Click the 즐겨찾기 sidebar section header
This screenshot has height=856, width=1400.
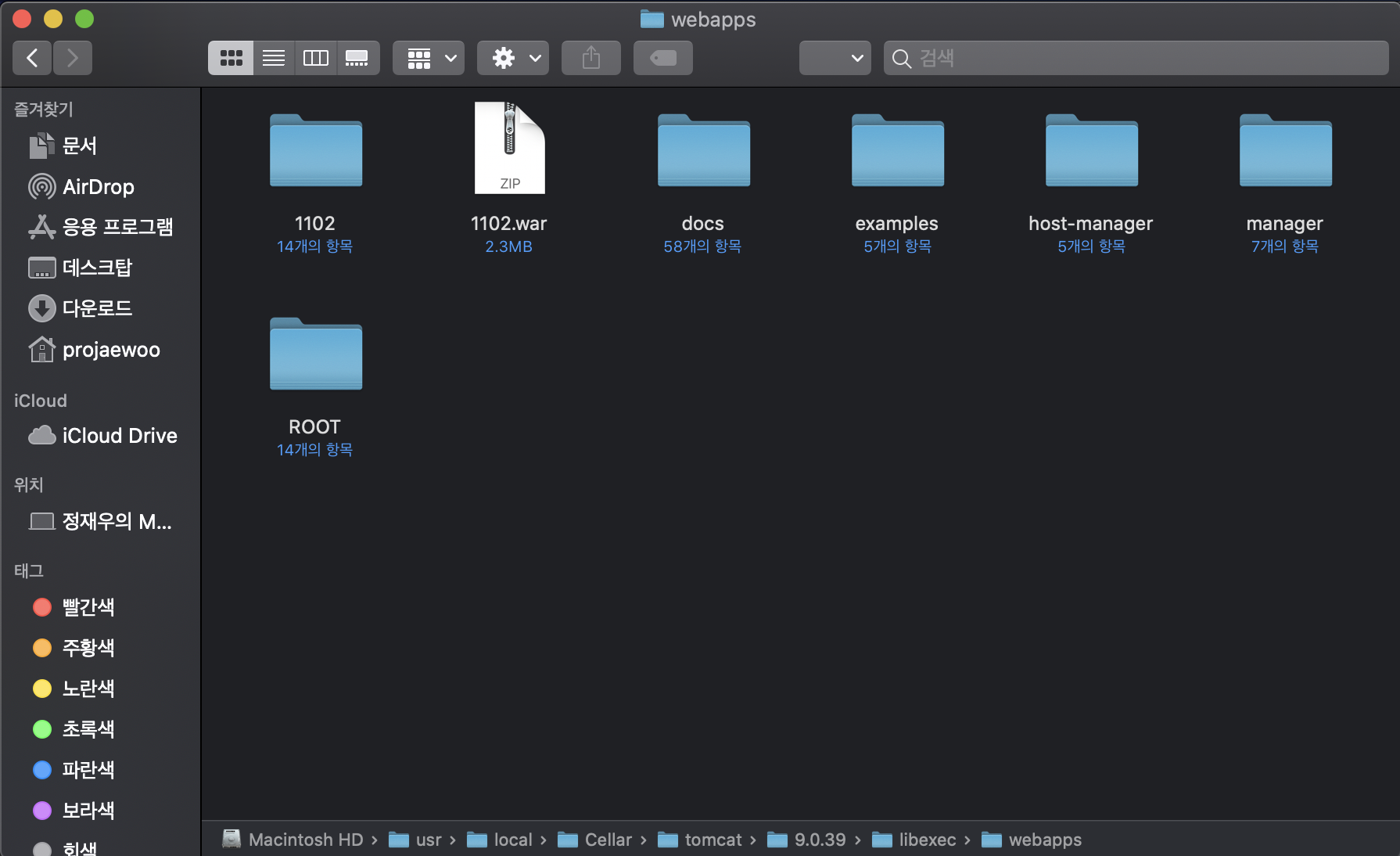tap(44, 110)
